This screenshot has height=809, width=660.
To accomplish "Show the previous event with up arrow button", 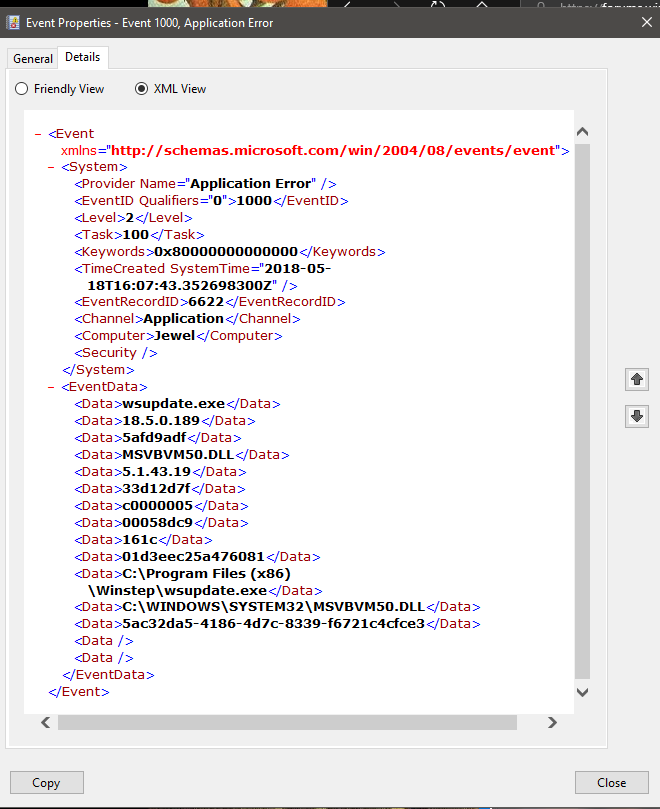I will click(636, 379).
